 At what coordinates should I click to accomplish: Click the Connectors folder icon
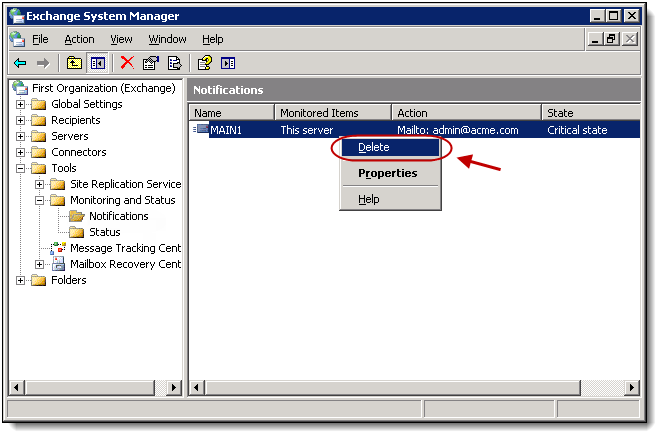pyautogui.click(x=39, y=152)
